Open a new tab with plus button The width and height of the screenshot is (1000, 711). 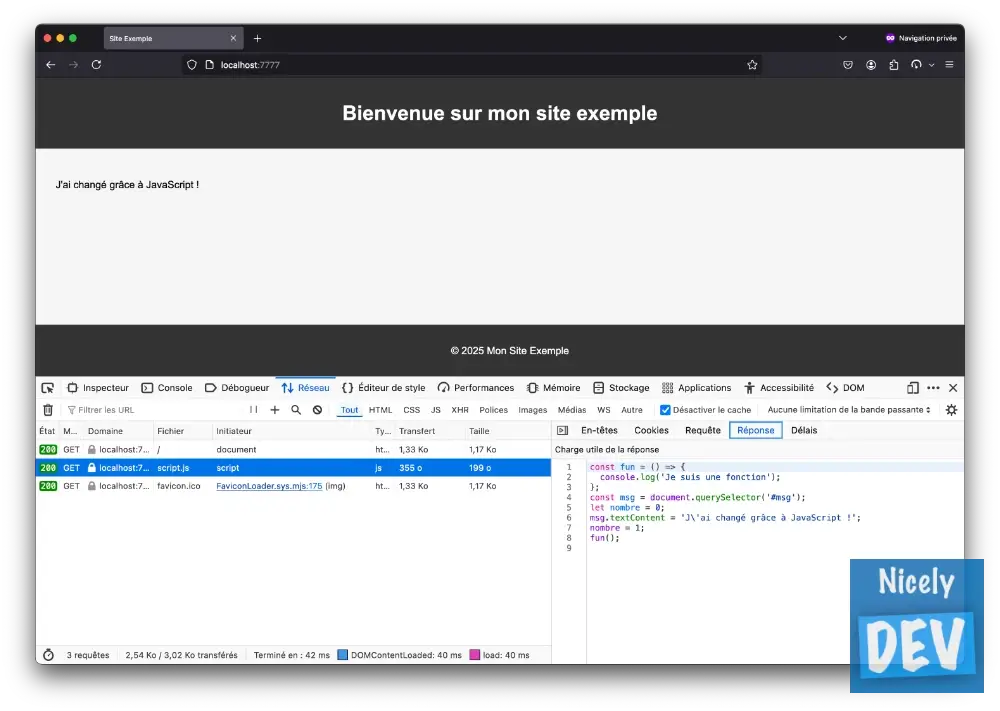coord(257,38)
